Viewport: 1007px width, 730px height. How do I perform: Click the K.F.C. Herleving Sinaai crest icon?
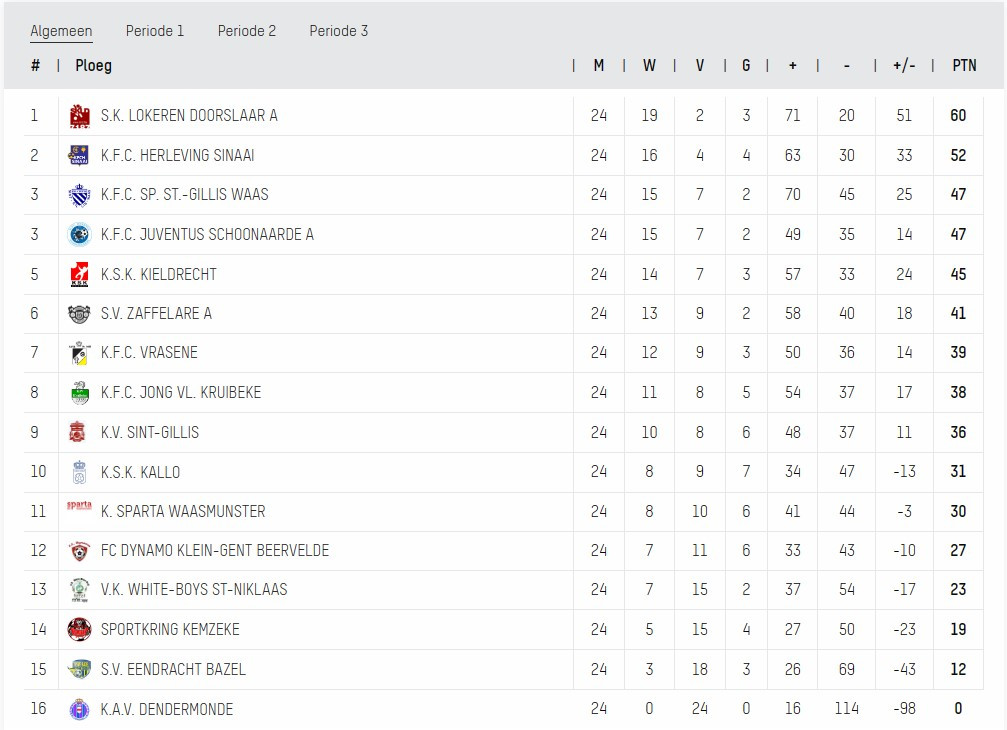(x=80, y=155)
